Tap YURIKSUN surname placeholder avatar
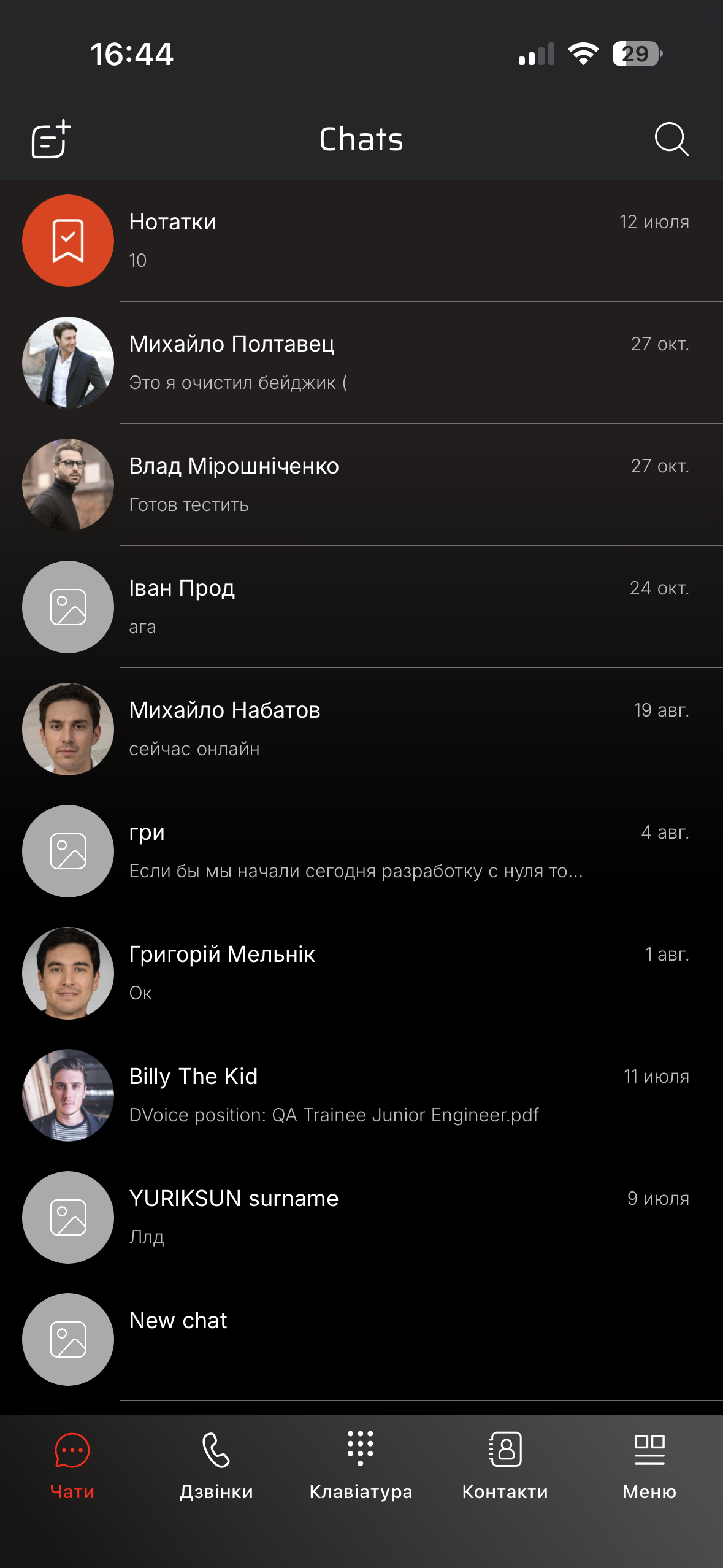The width and height of the screenshot is (723, 1568). [68, 1217]
